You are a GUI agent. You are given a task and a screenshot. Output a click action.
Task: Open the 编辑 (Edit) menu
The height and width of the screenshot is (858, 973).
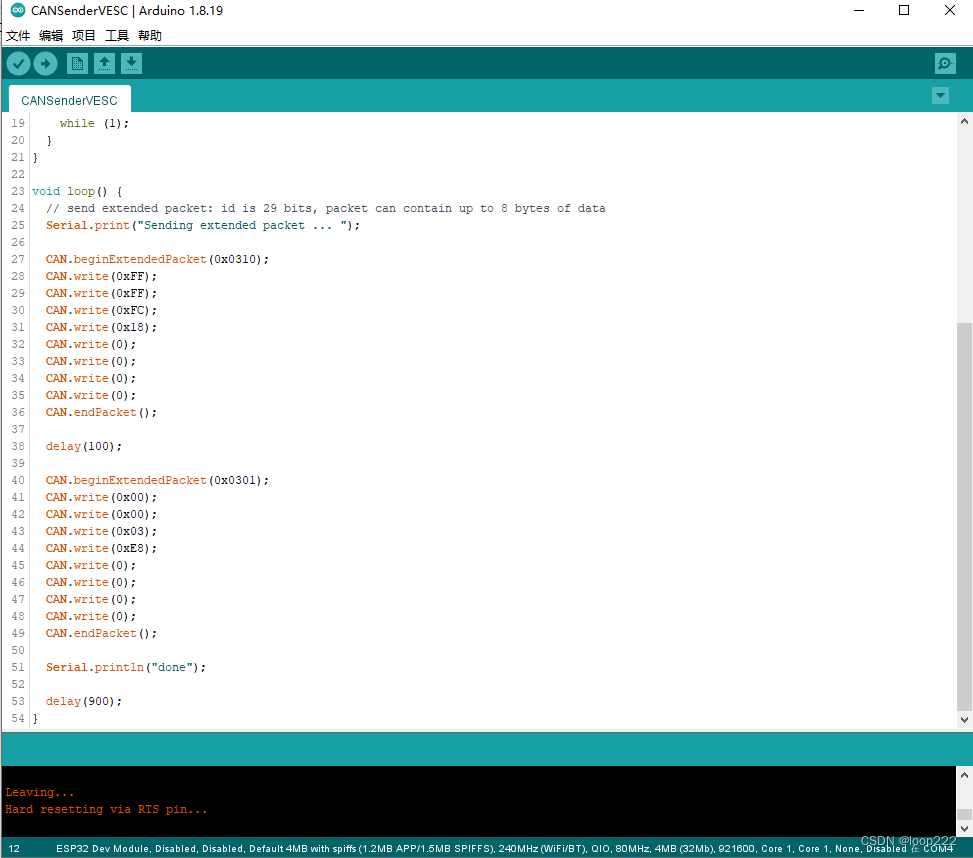coord(51,35)
